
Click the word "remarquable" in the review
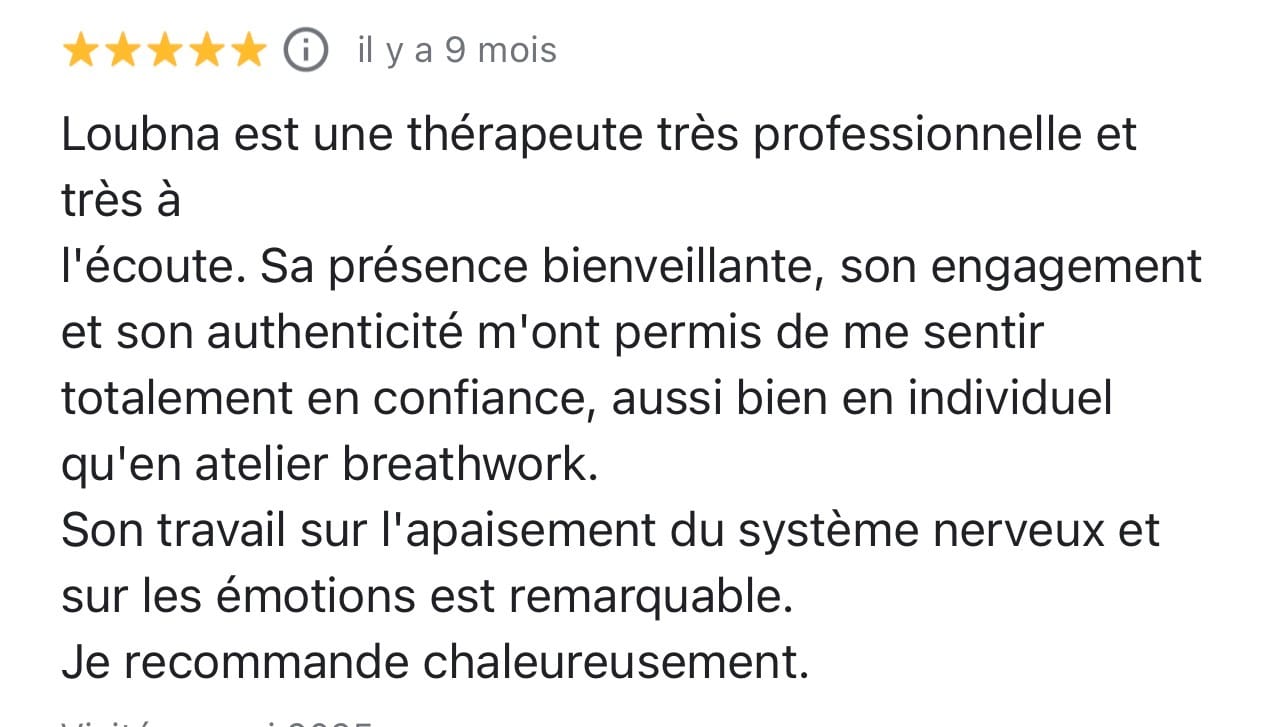coord(644,597)
